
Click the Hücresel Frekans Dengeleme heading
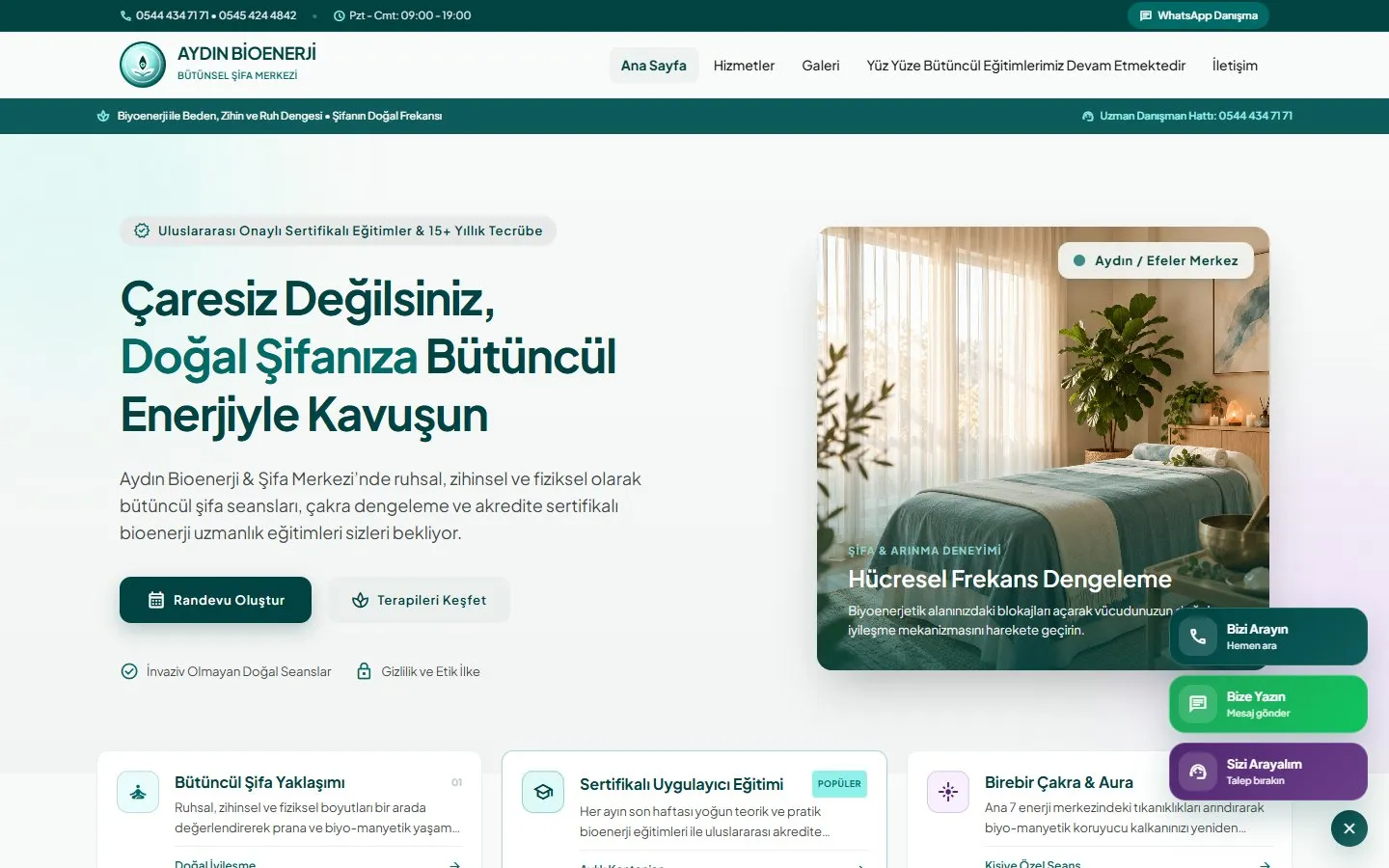click(x=1010, y=579)
